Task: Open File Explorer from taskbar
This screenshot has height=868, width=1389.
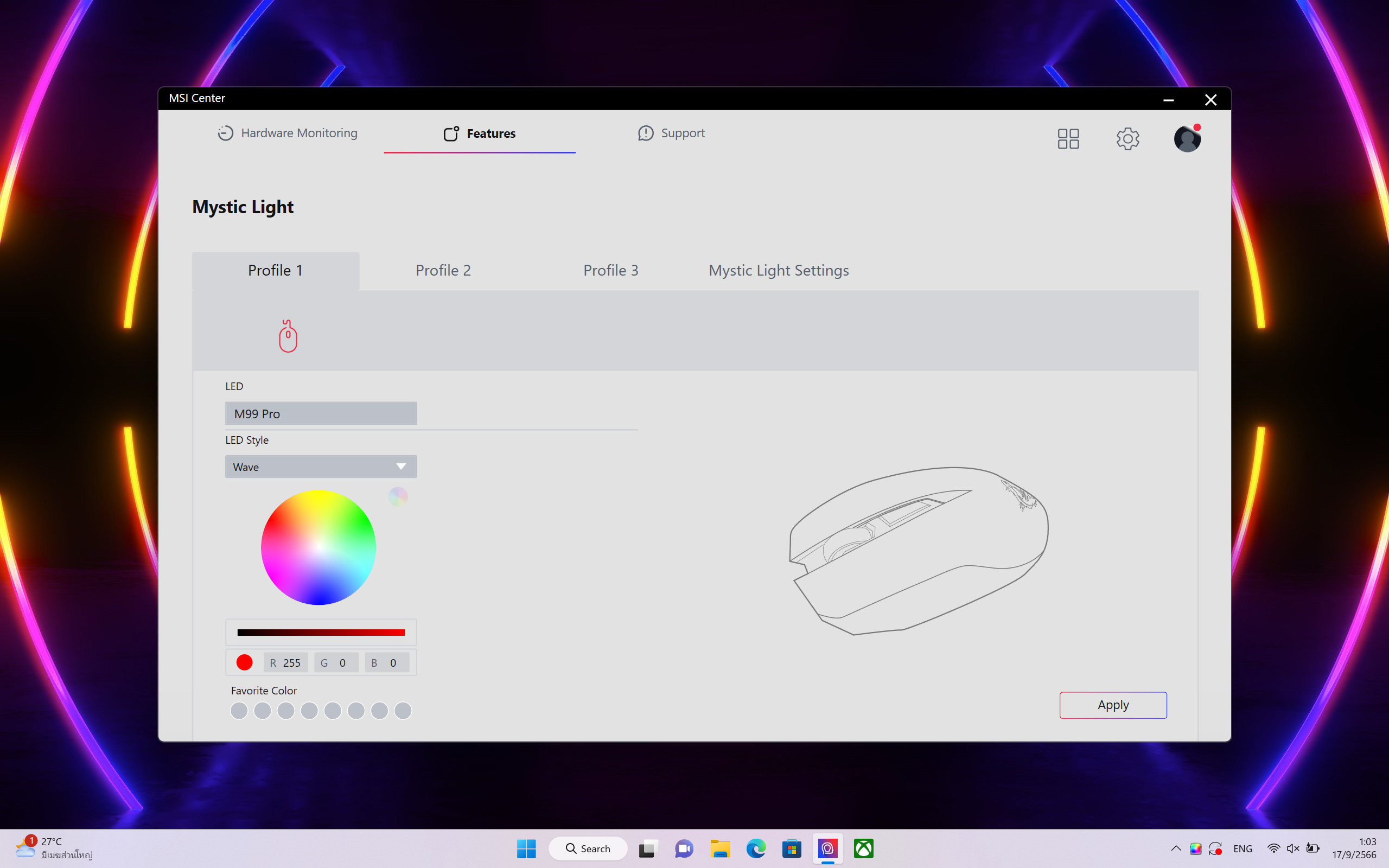Action: click(720, 848)
